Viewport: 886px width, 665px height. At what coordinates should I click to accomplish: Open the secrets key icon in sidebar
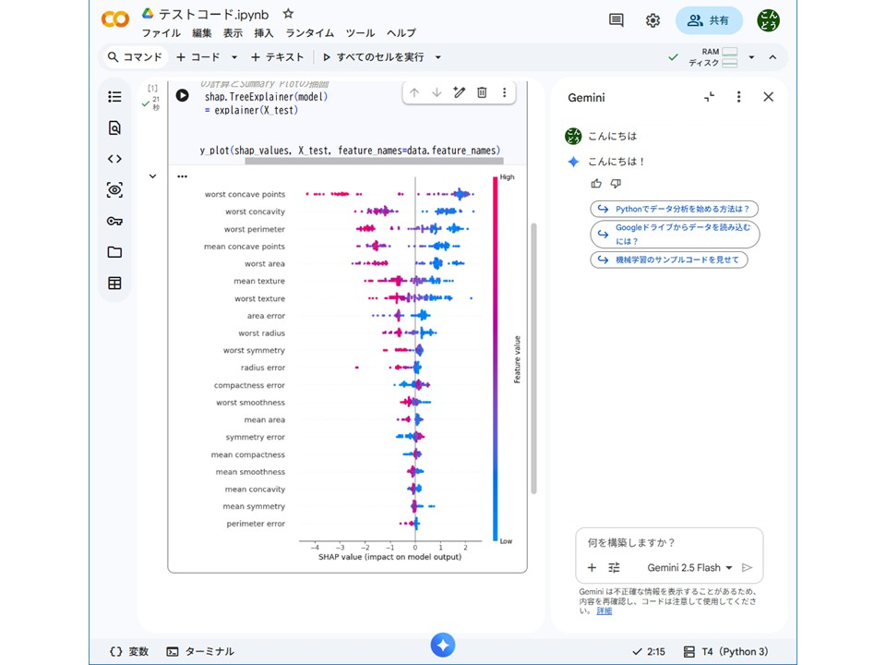click(x=115, y=221)
